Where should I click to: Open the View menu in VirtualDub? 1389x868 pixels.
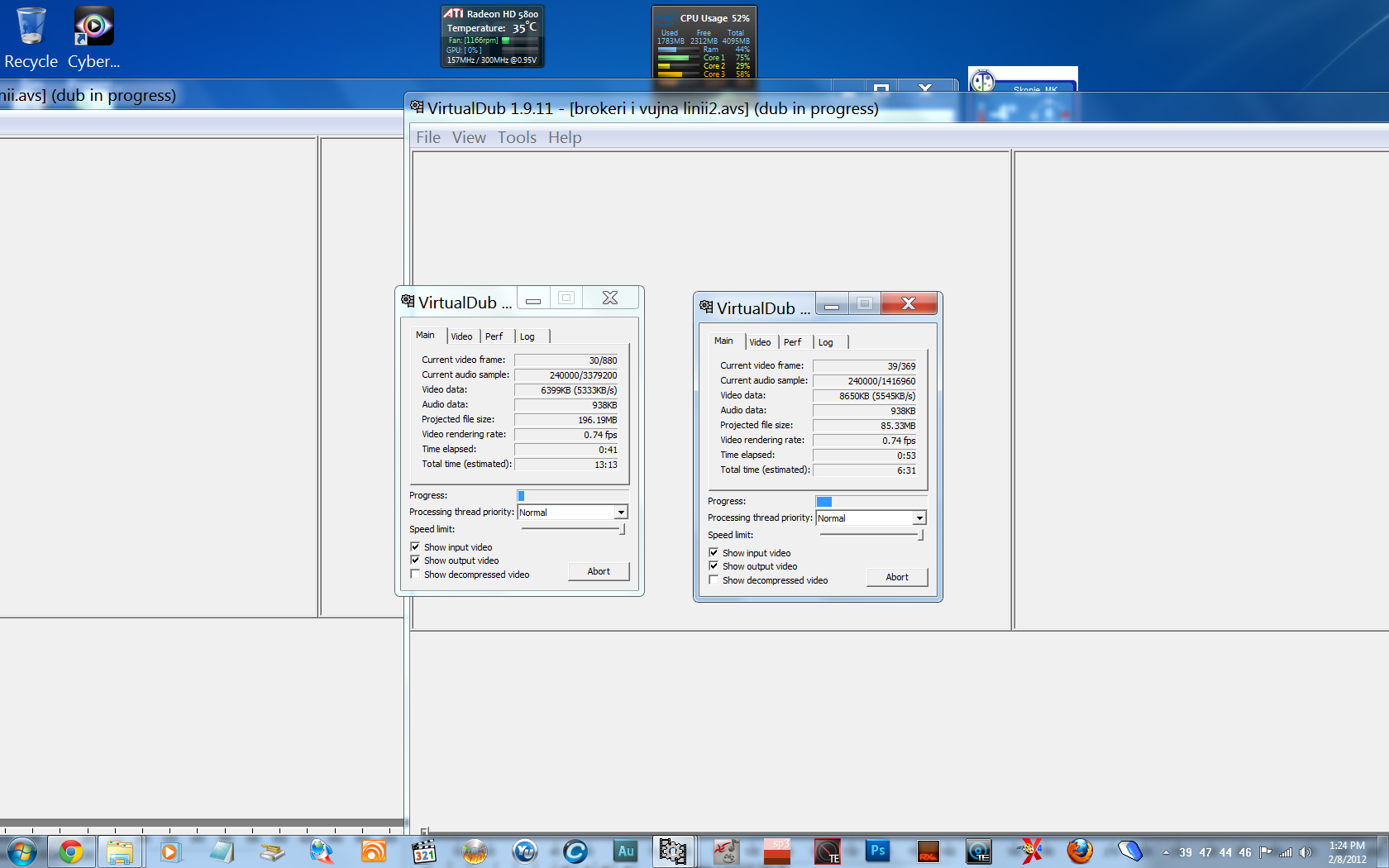(469, 137)
